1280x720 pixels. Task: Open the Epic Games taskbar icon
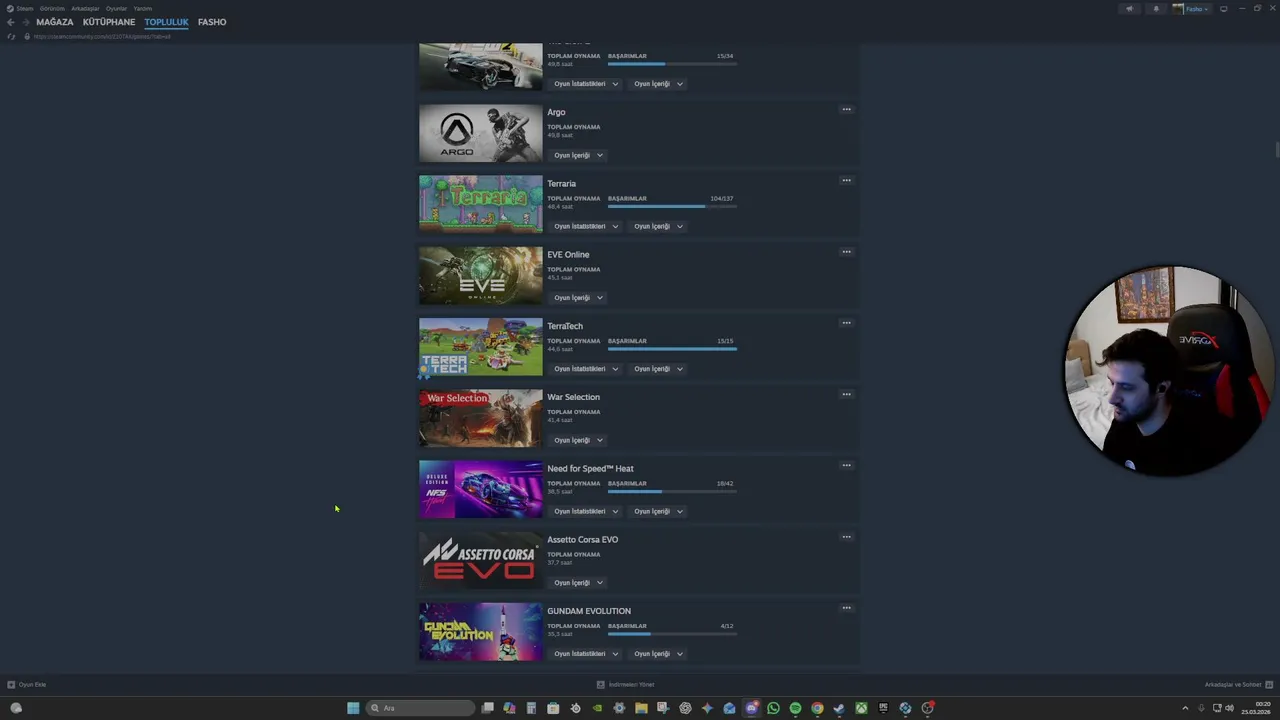(x=883, y=708)
